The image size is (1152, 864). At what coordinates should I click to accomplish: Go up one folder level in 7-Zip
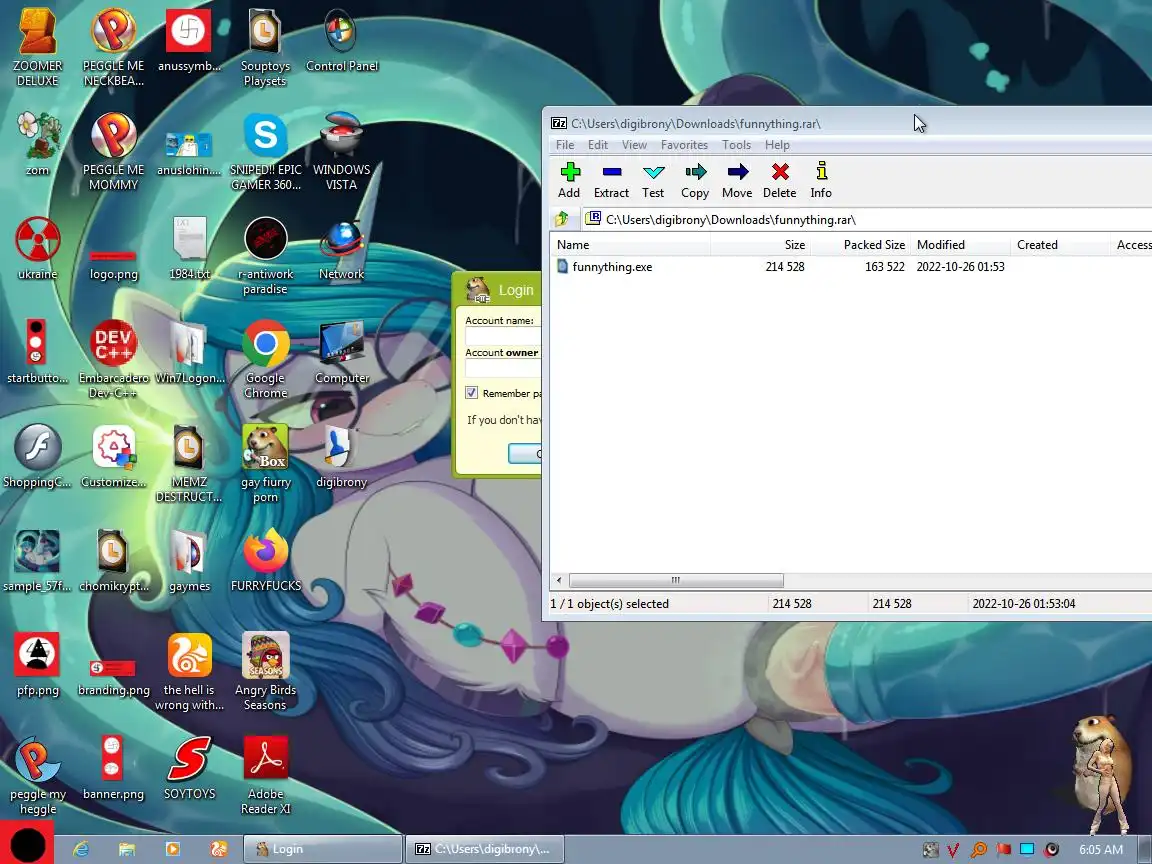pyautogui.click(x=563, y=219)
